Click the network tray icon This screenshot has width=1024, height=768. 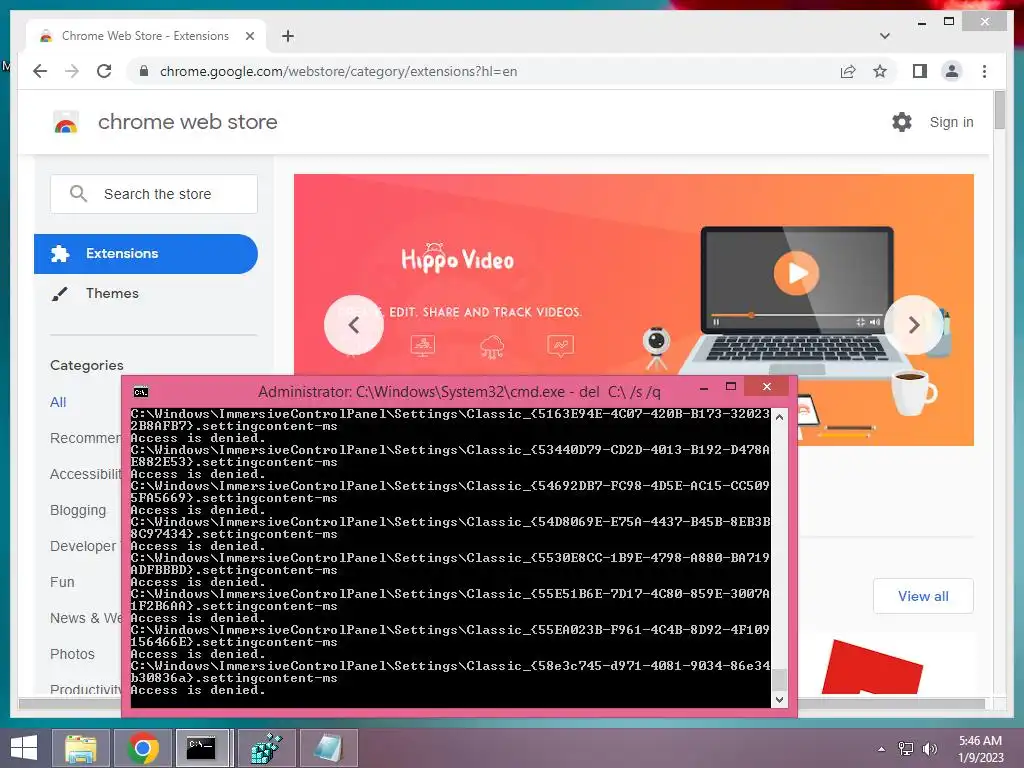905,749
